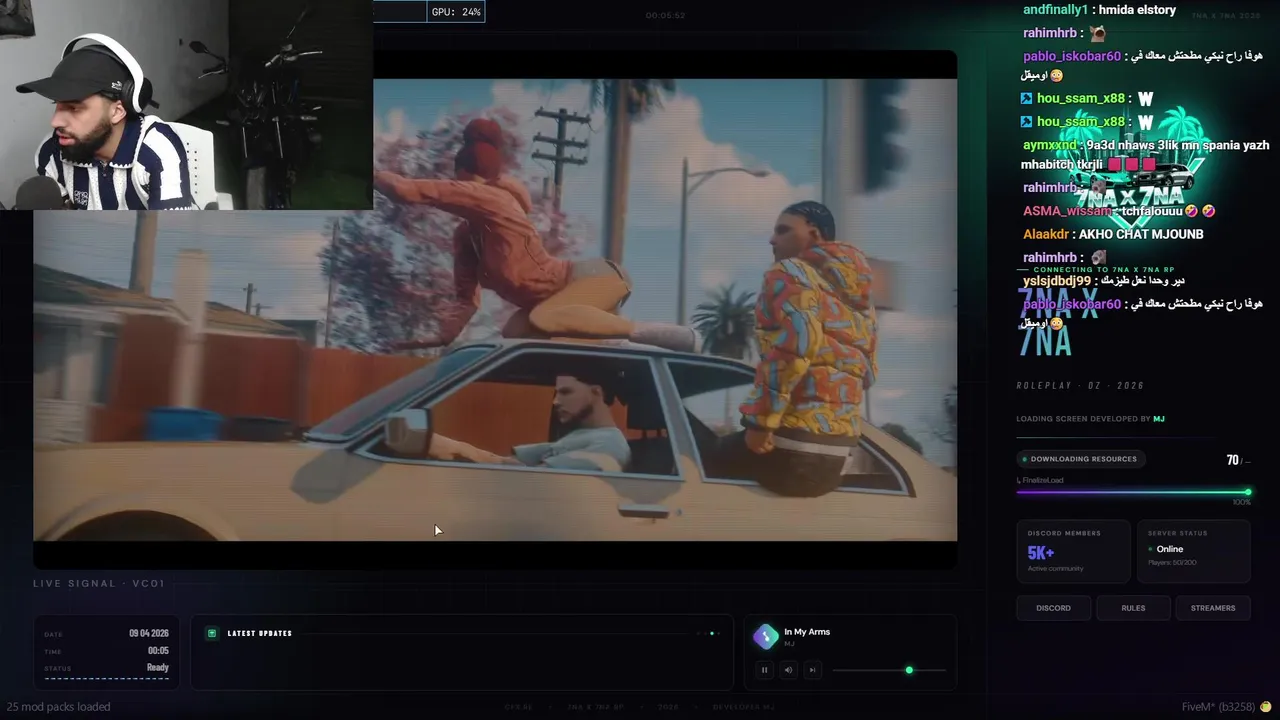This screenshot has width=1280, height=720.
Task: Click username aymxxnd in chat
Action: tap(1050, 145)
